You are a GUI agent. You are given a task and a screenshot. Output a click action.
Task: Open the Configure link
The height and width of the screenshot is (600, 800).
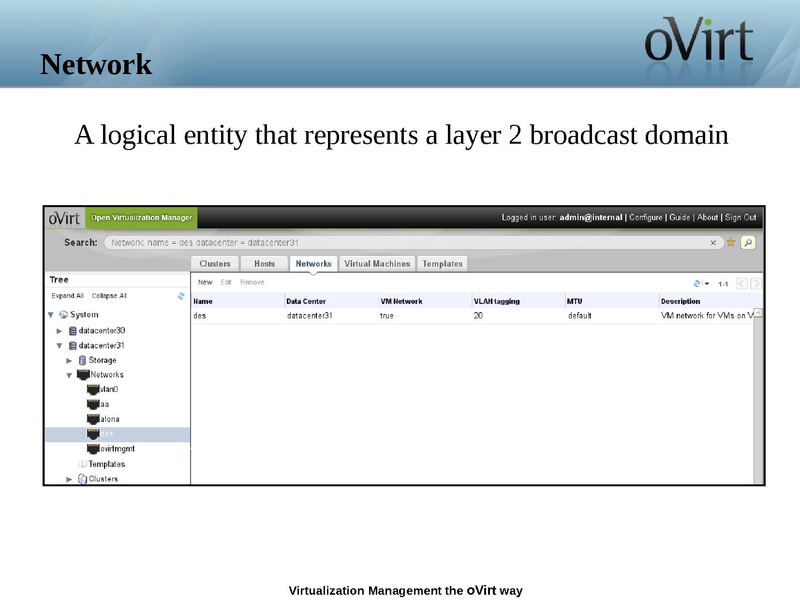(645, 217)
